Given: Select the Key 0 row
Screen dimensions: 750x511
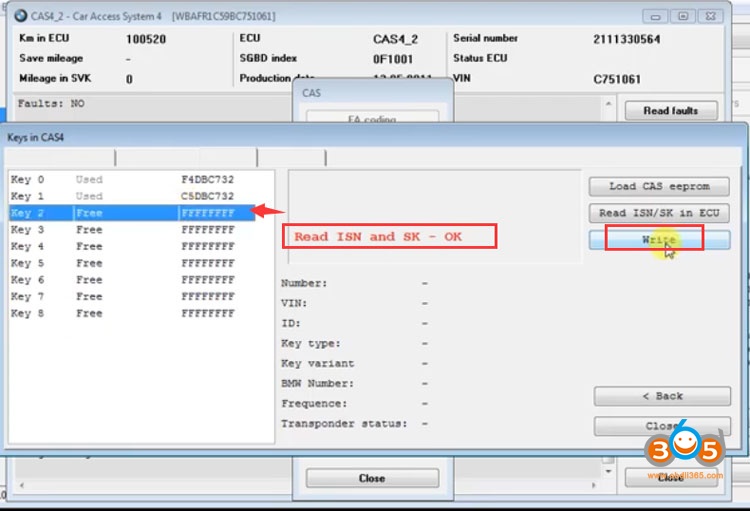Looking at the screenshot, I should pyautogui.click(x=132, y=179).
